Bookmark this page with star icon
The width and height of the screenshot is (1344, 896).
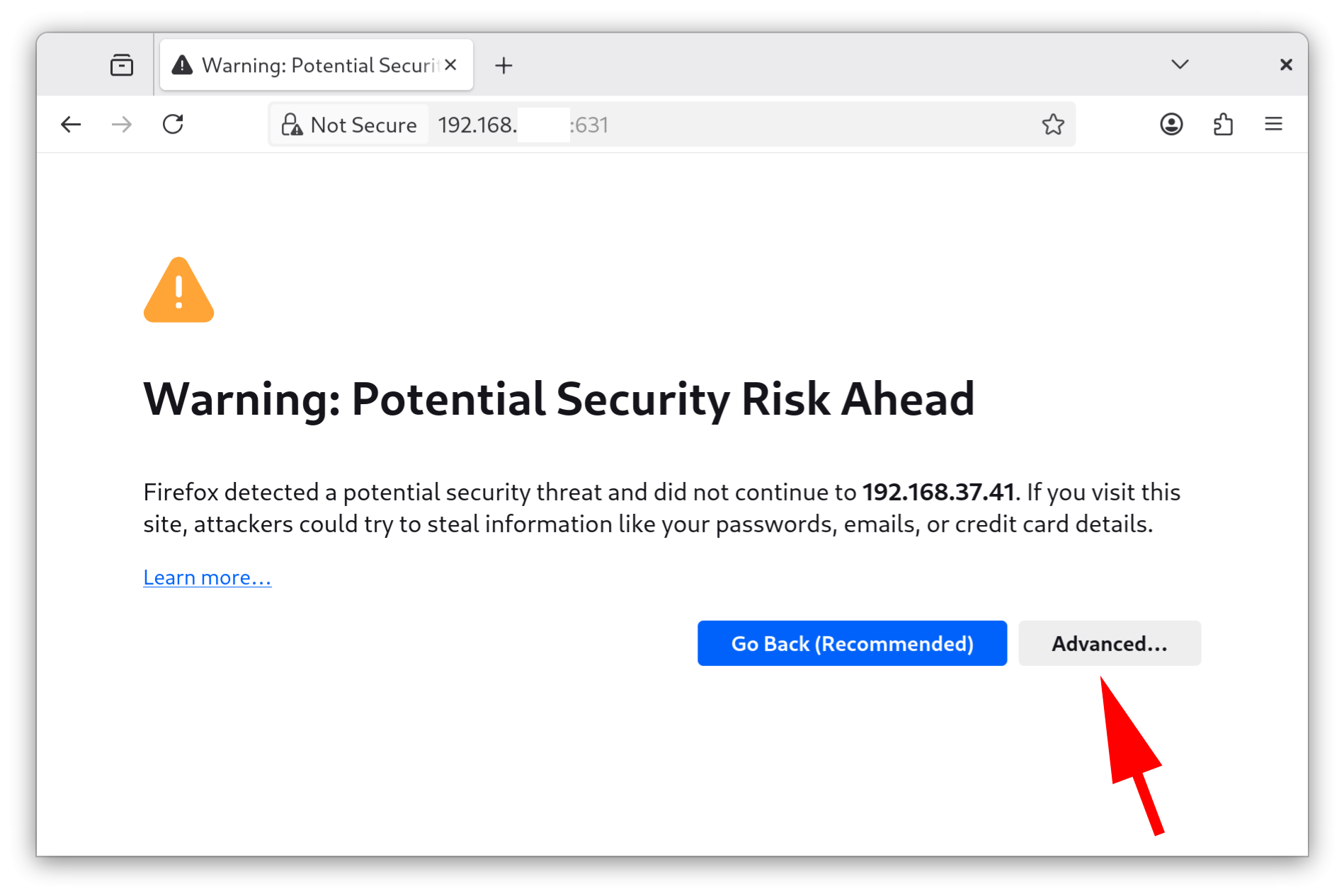point(1053,125)
